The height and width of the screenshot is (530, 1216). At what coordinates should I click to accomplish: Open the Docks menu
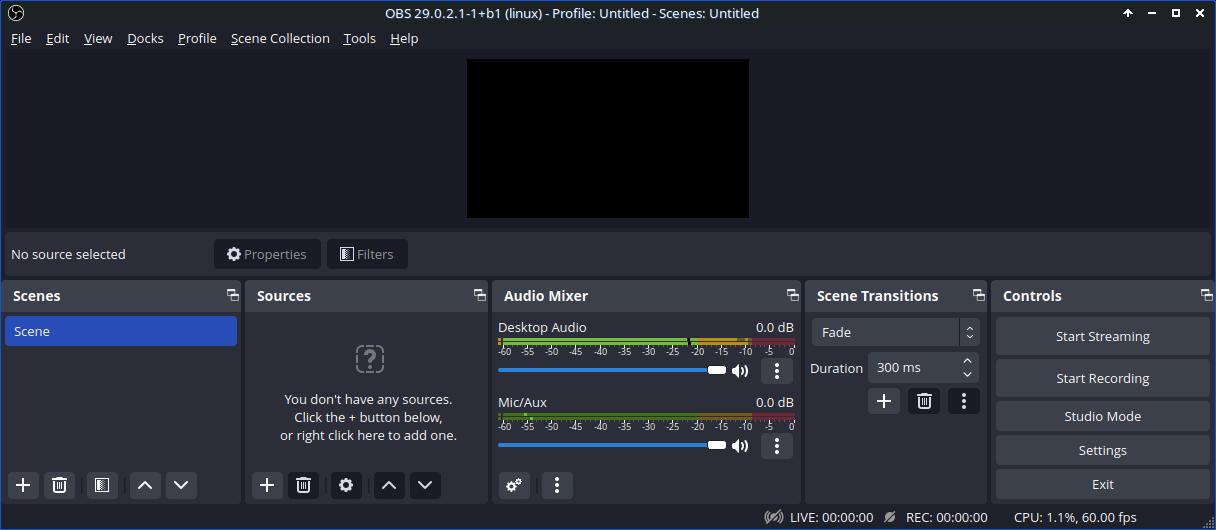pos(145,38)
